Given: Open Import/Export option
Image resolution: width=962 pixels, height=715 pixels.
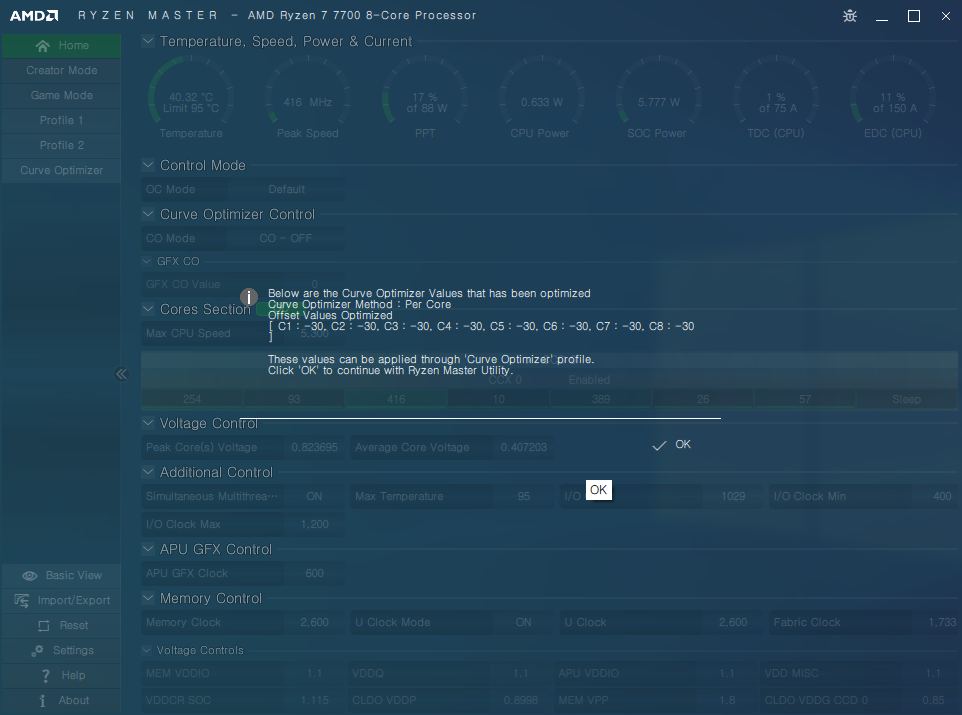Looking at the screenshot, I should [x=61, y=600].
